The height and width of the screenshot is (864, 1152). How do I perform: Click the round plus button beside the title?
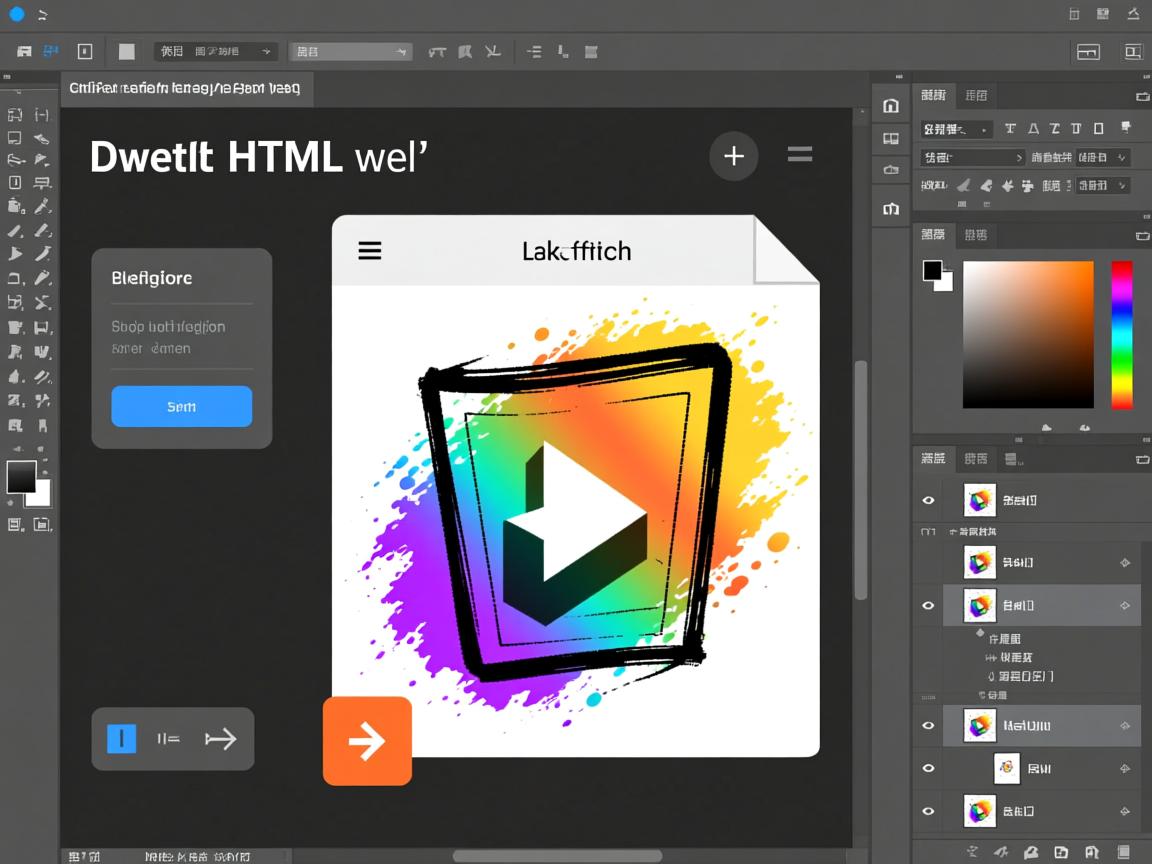734,156
